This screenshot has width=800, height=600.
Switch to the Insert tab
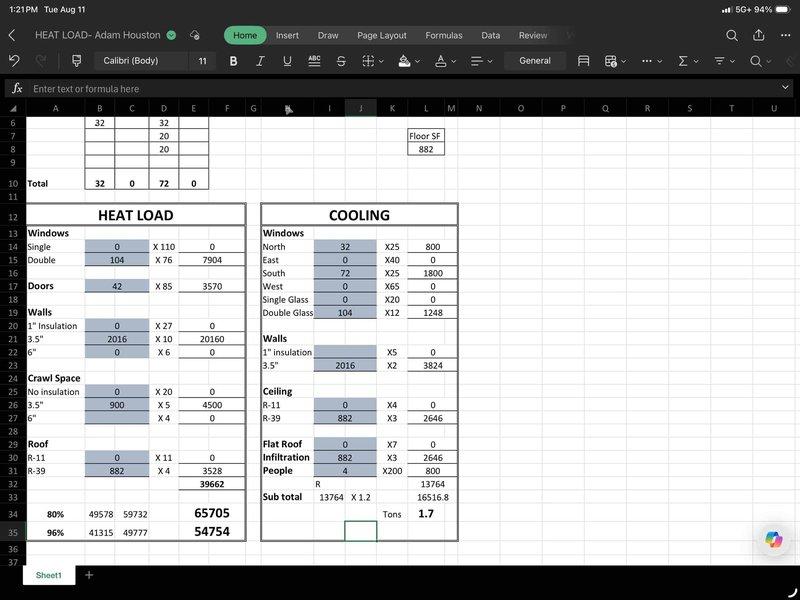tap(287, 35)
